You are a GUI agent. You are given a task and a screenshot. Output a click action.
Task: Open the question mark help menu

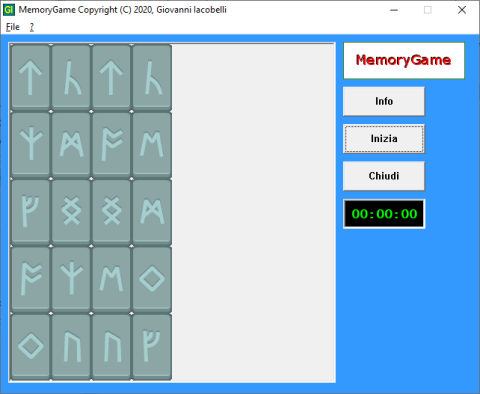[32, 27]
